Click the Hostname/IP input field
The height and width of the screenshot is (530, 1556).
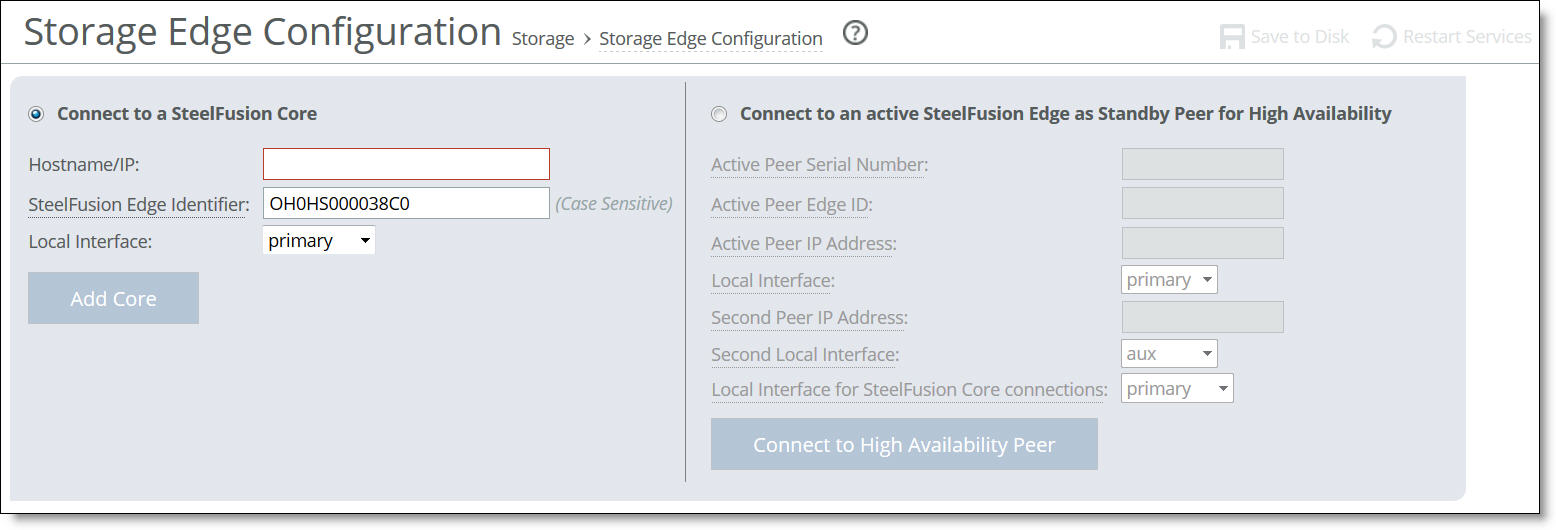(406, 164)
